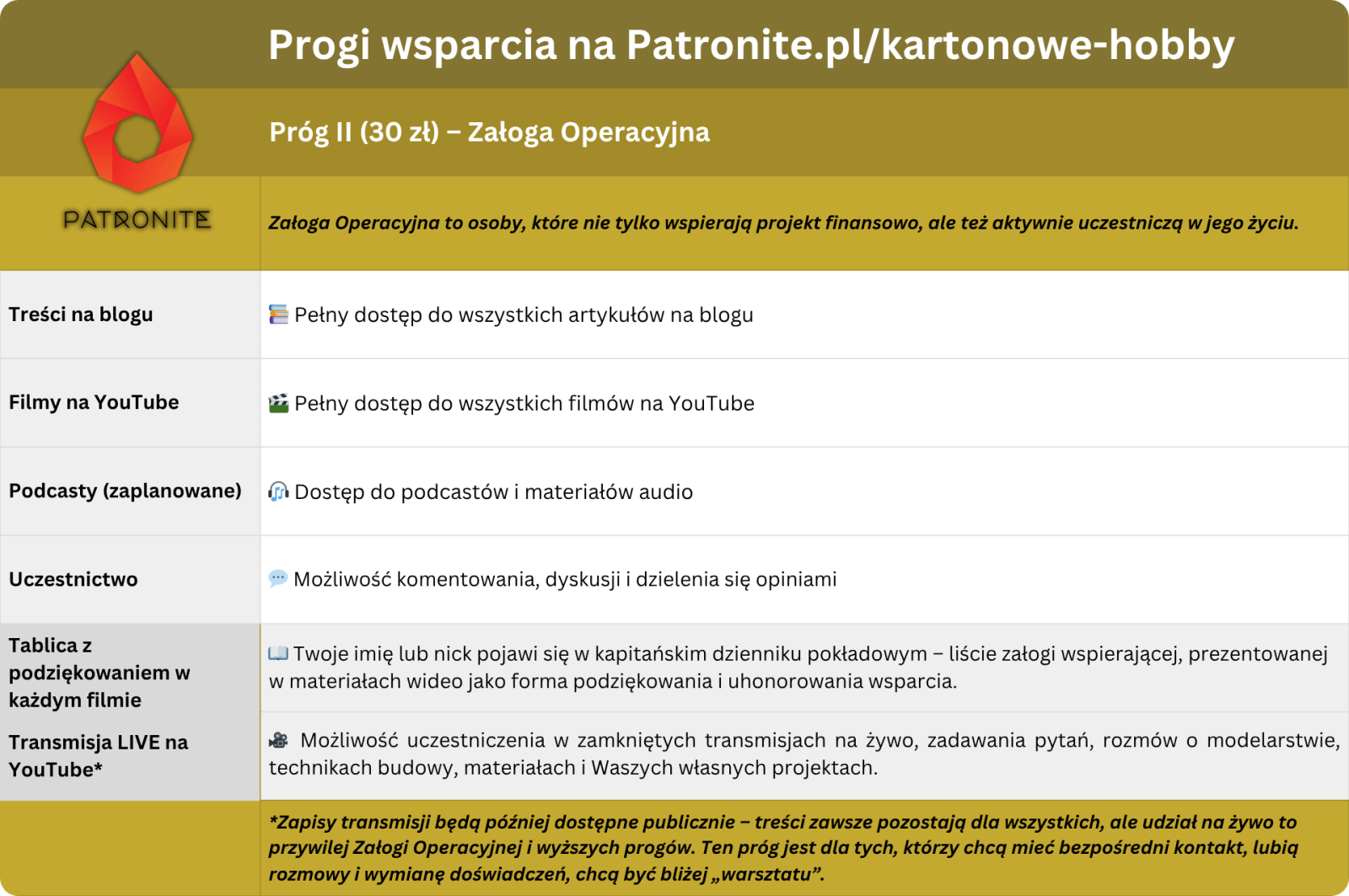Screen dimensions: 1349x896
Task: Click the Uczestnictwo row label
Action: click(73, 579)
